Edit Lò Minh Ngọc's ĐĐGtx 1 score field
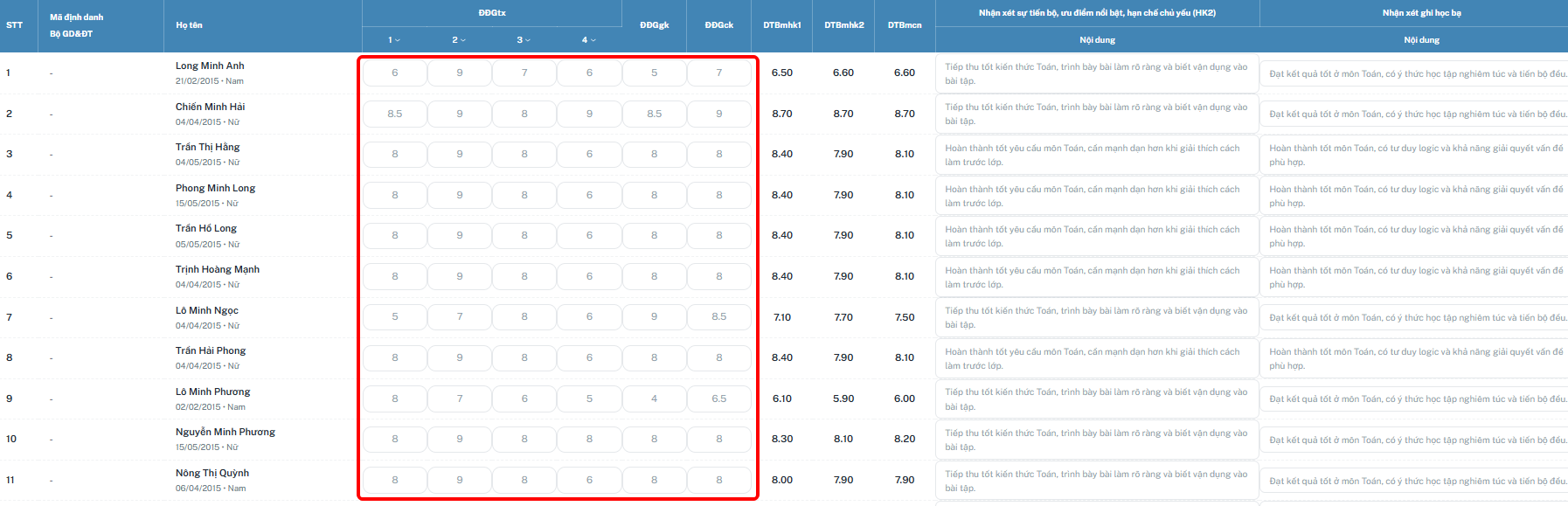This screenshot has width=1568, height=506. pos(395,316)
